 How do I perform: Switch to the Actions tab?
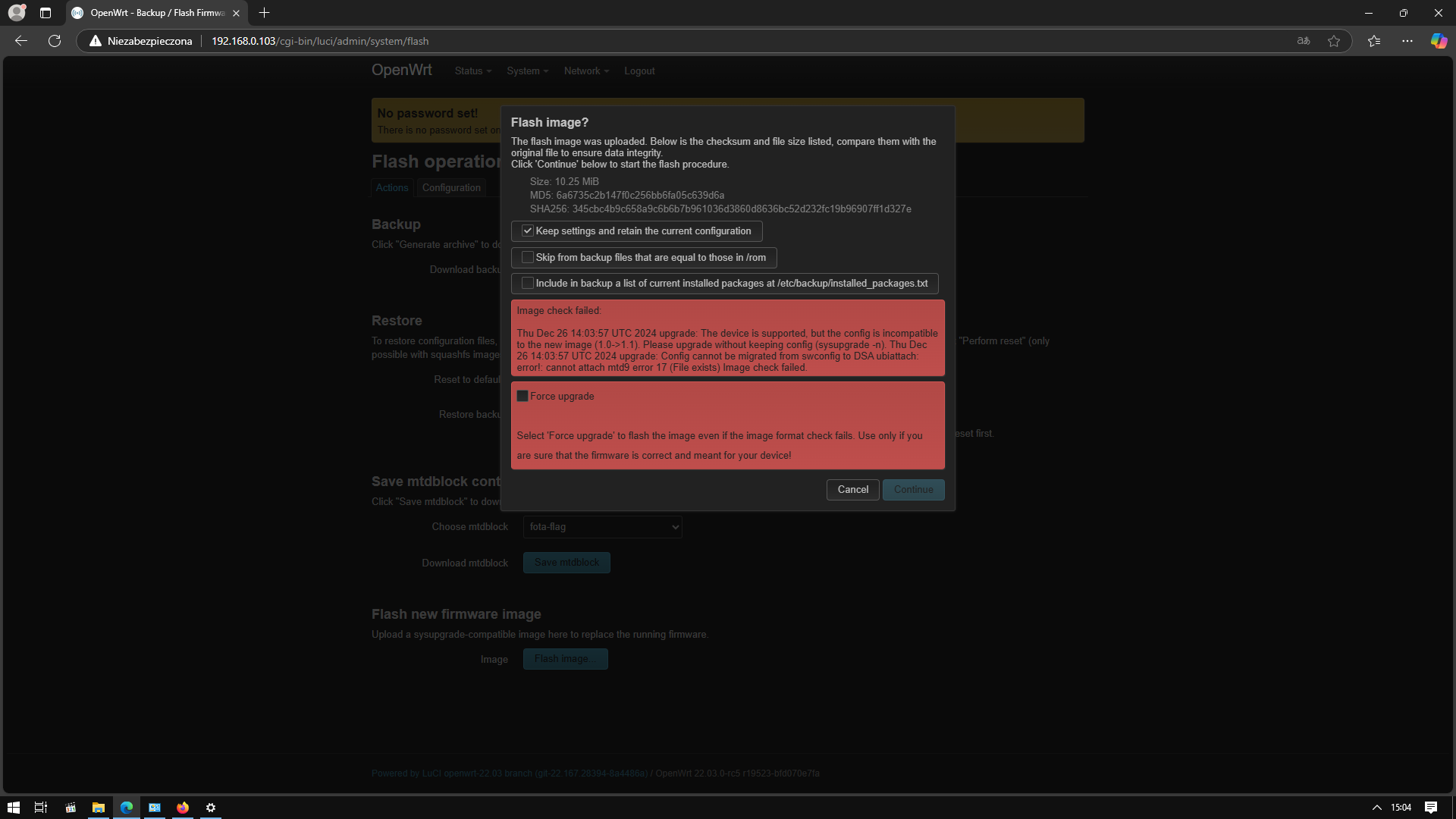392,187
